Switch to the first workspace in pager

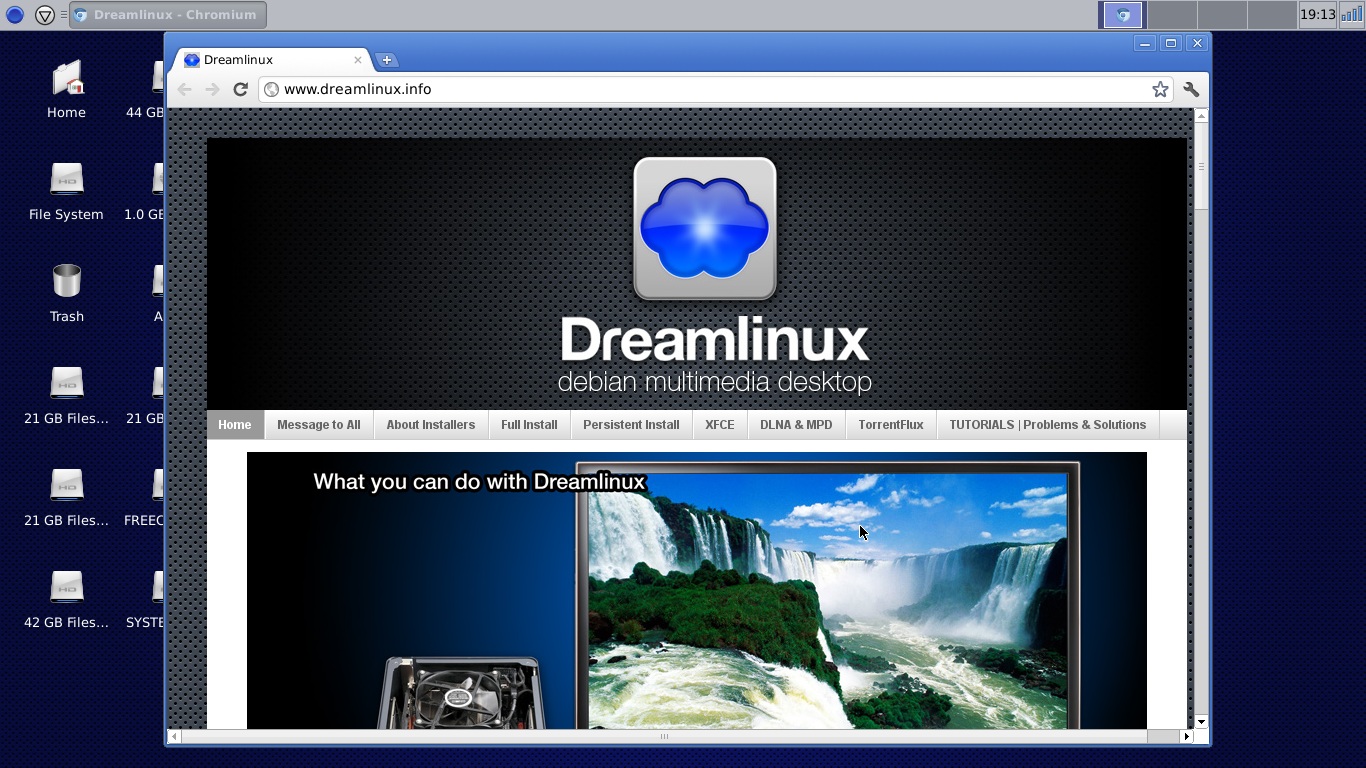click(x=1123, y=15)
